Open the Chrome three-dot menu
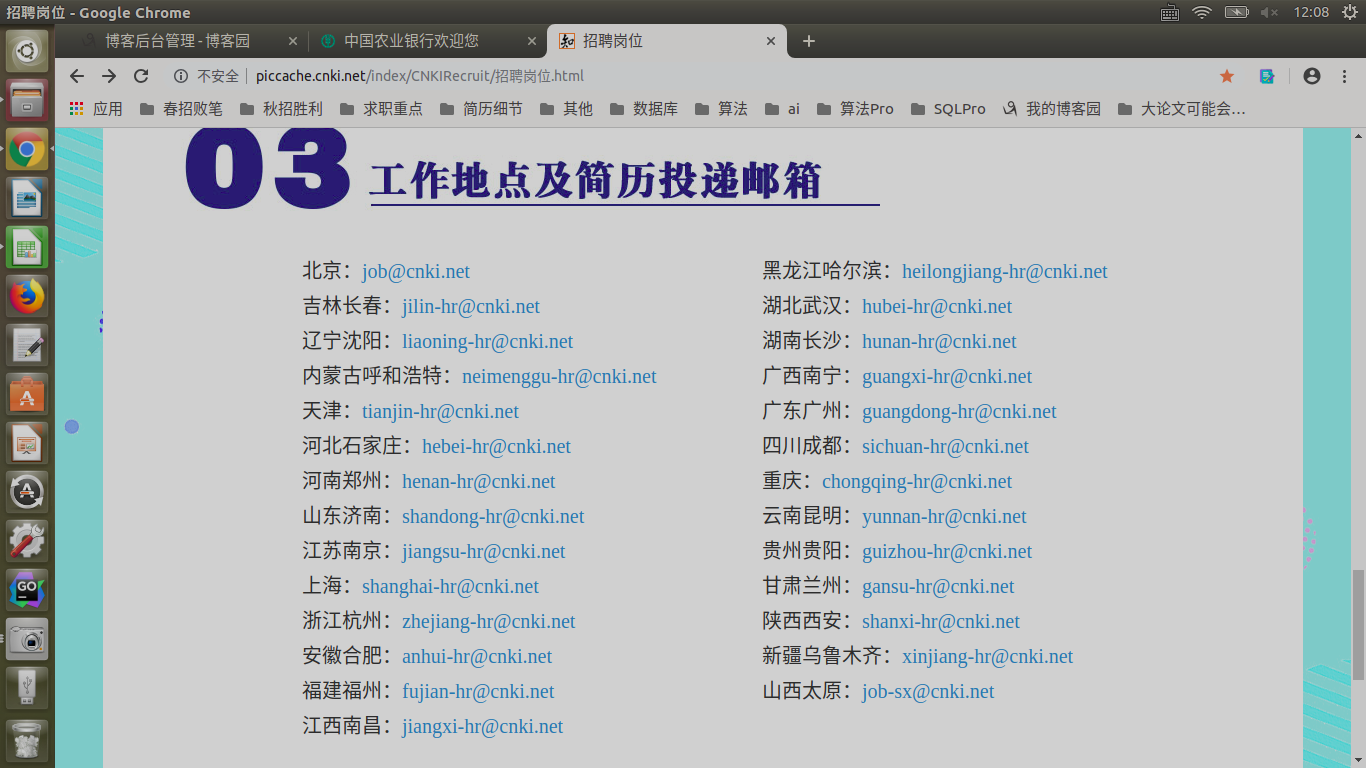Viewport: 1366px width, 768px height. tap(1344, 76)
